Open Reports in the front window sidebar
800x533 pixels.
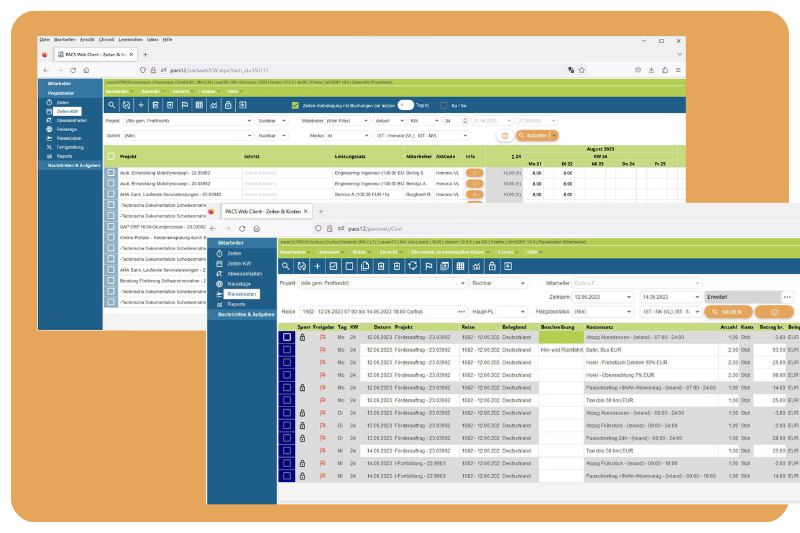tap(235, 304)
